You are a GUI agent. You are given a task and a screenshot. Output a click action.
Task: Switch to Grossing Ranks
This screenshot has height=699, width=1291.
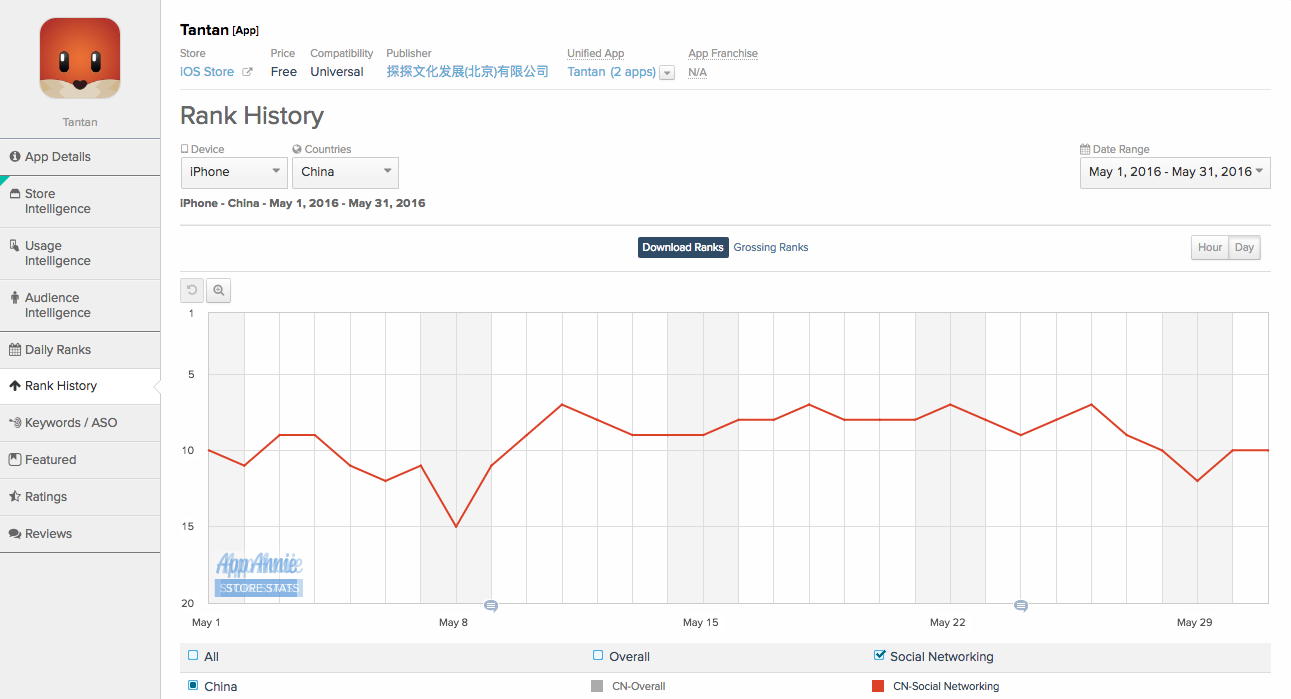[771, 247]
